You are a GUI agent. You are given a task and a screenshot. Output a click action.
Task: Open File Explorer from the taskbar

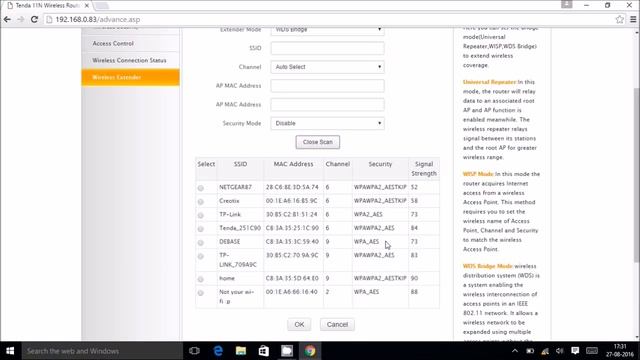point(241,351)
